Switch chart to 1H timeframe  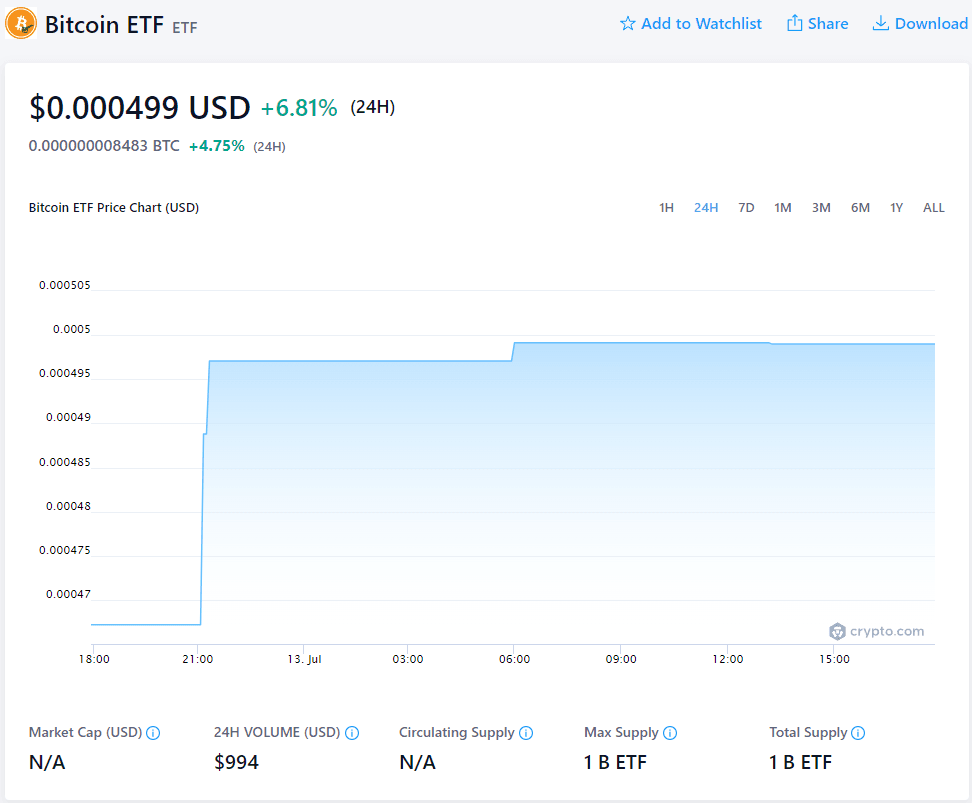click(x=666, y=208)
